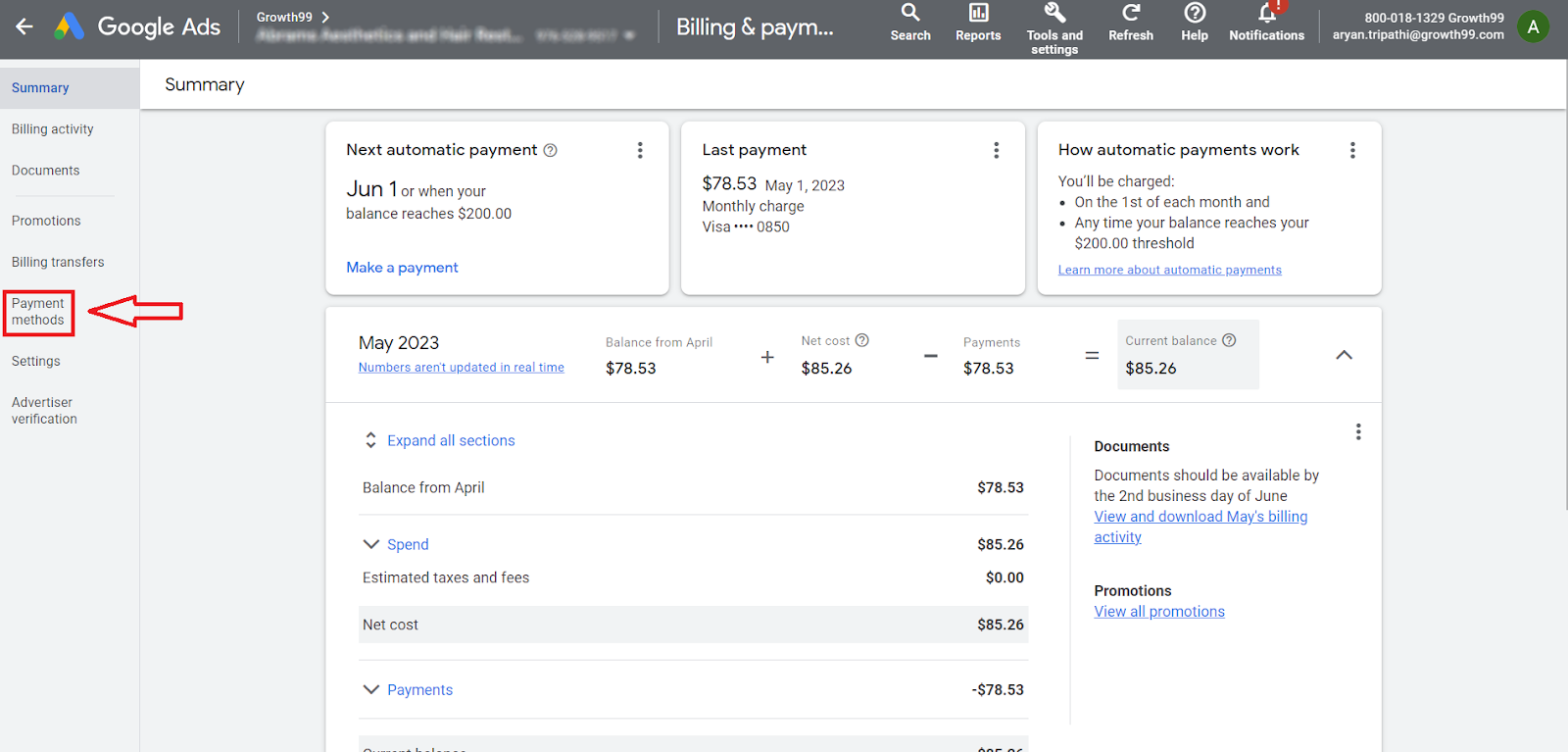Open Billing activity
Image resolution: width=1568 pixels, height=752 pixels.
(x=53, y=129)
